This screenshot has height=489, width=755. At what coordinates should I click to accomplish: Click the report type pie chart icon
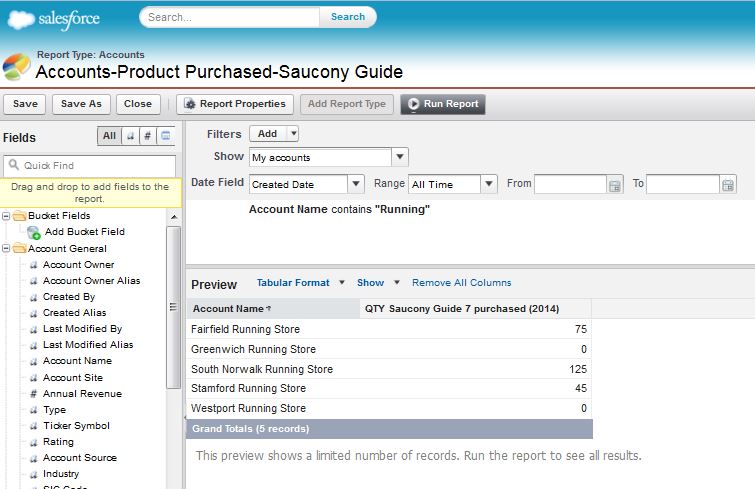pyautogui.click(x=16, y=67)
